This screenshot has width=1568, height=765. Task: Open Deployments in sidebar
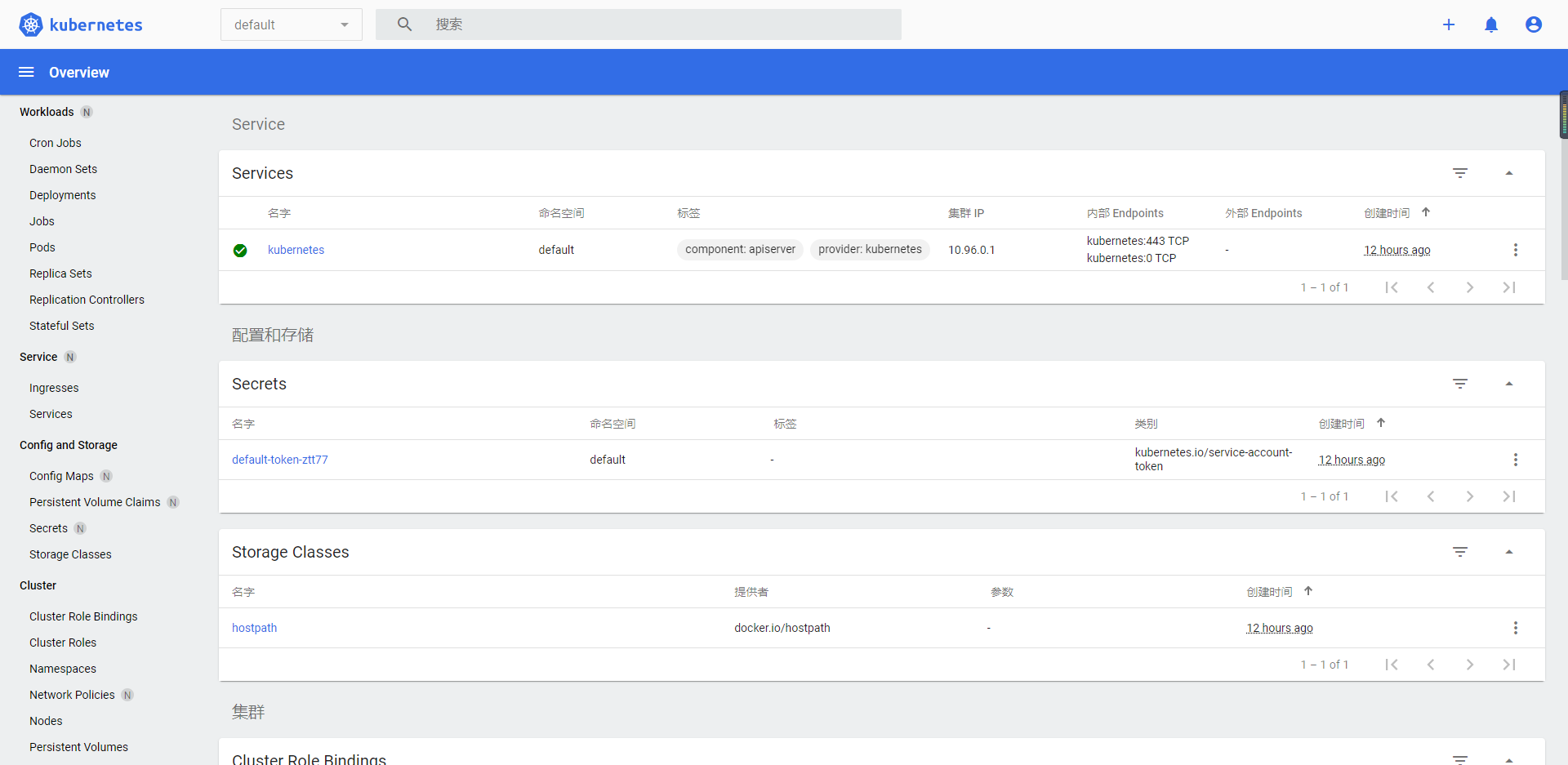click(62, 195)
